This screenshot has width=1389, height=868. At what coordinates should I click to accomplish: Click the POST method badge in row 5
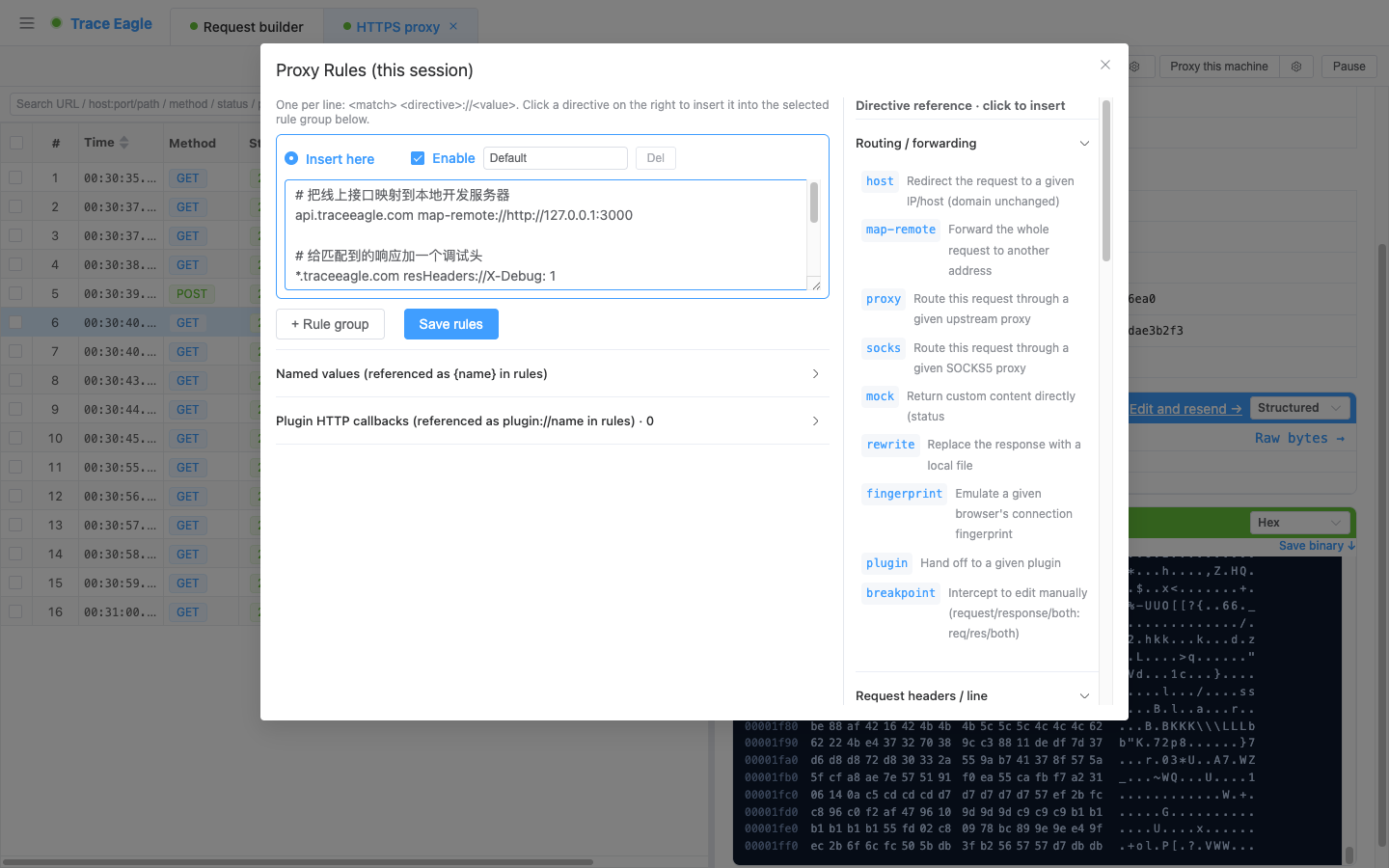click(x=191, y=293)
